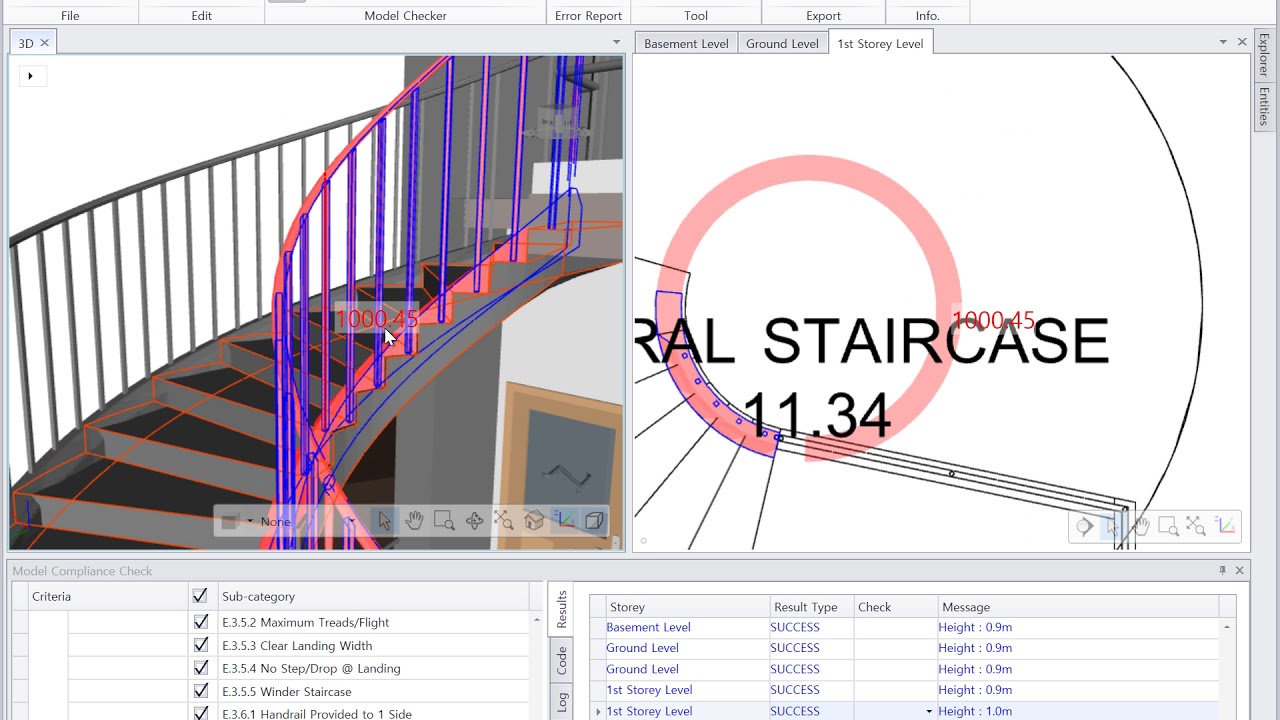Sort results by Check column header

pos(895,607)
